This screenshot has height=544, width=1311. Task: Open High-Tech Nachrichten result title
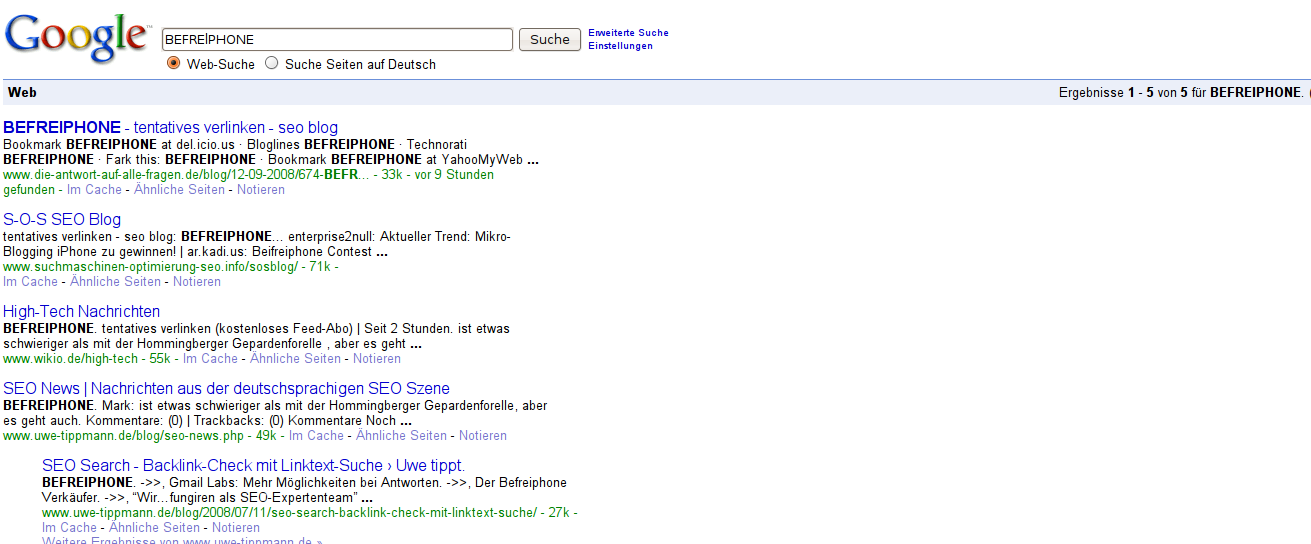click(x=81, y=312)
